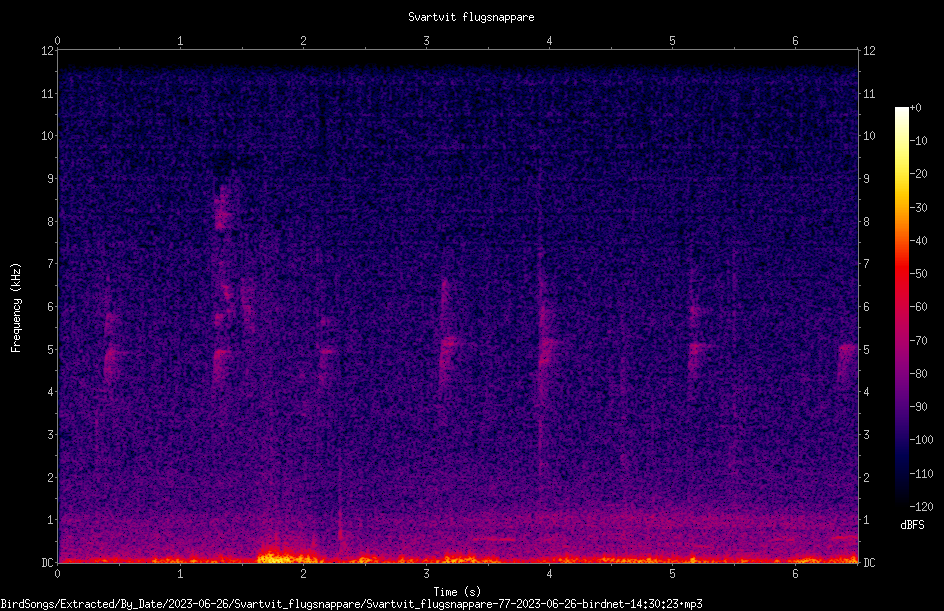Image resolution: width=944 pixels, height=611 pixels.
Task: Click the "-80" color scale value
Action: tap(919, 374)
